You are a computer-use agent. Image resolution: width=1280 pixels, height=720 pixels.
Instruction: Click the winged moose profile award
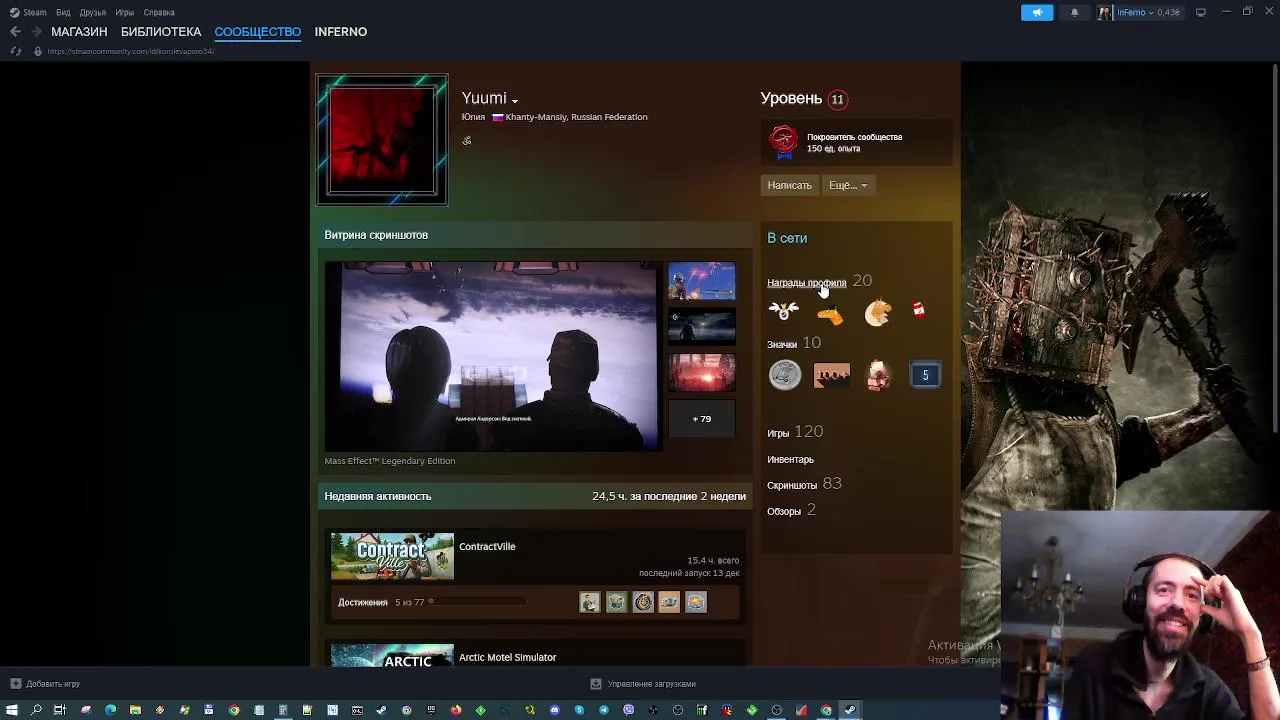(784, 311)
